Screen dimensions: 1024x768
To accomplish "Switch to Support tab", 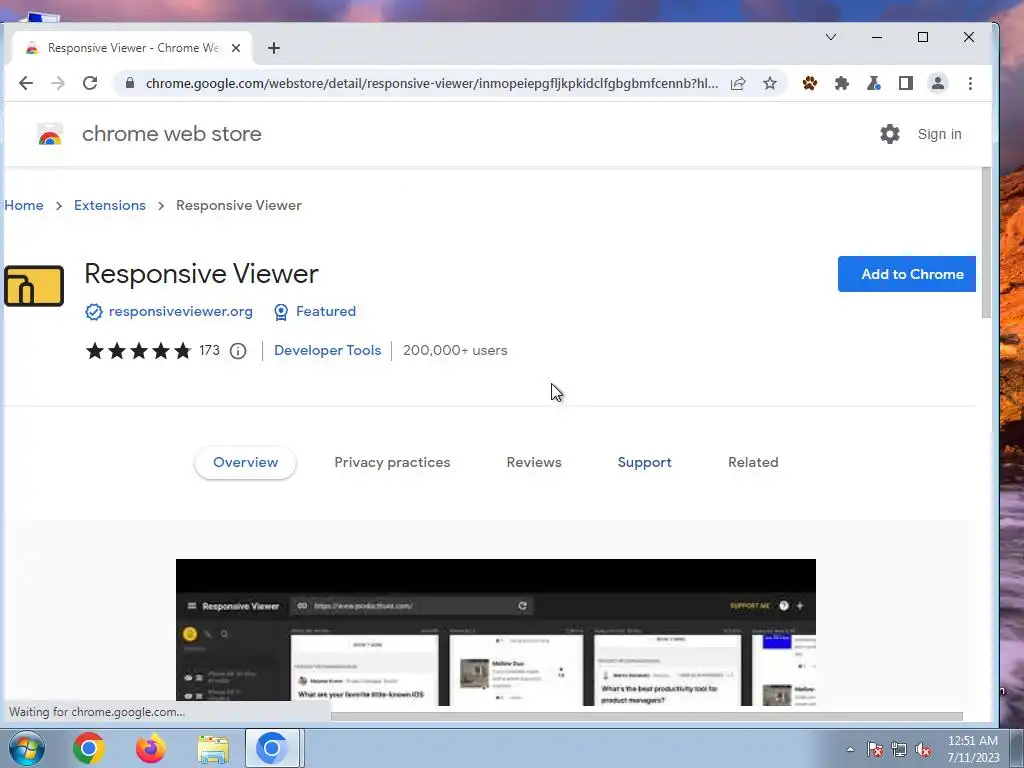I will 645,462.
